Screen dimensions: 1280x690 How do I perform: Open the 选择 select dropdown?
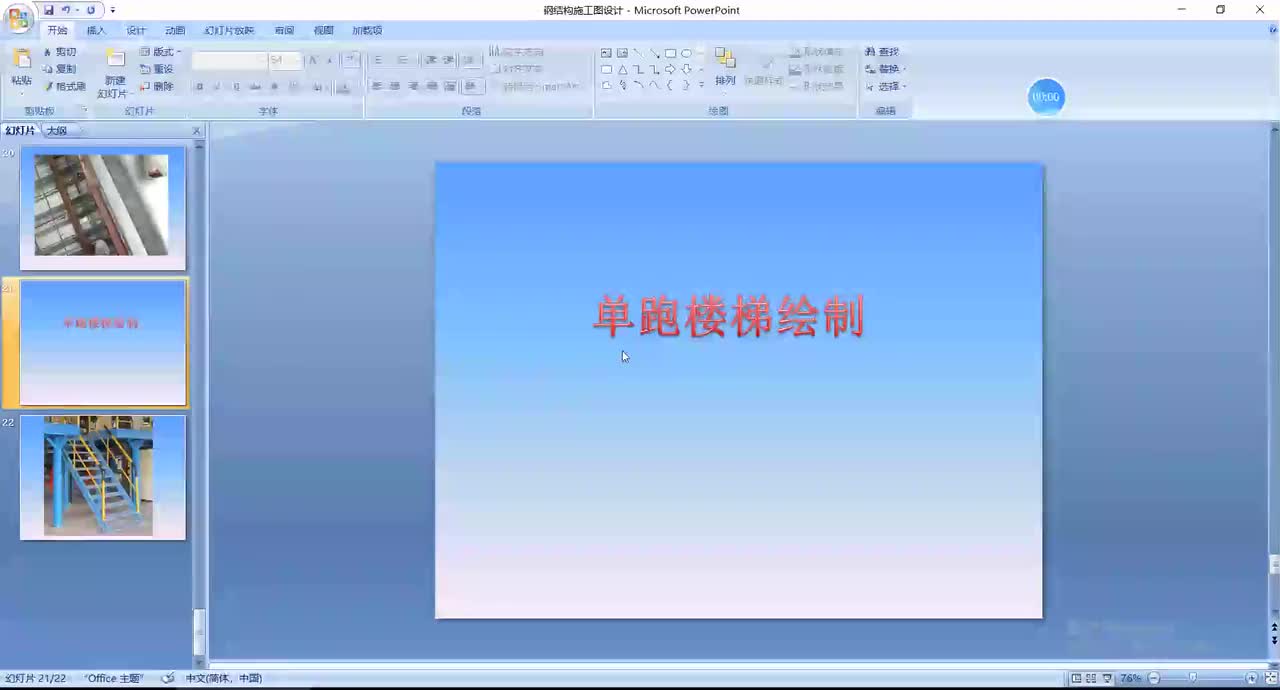pyautogui.click(x=884, y=86)
